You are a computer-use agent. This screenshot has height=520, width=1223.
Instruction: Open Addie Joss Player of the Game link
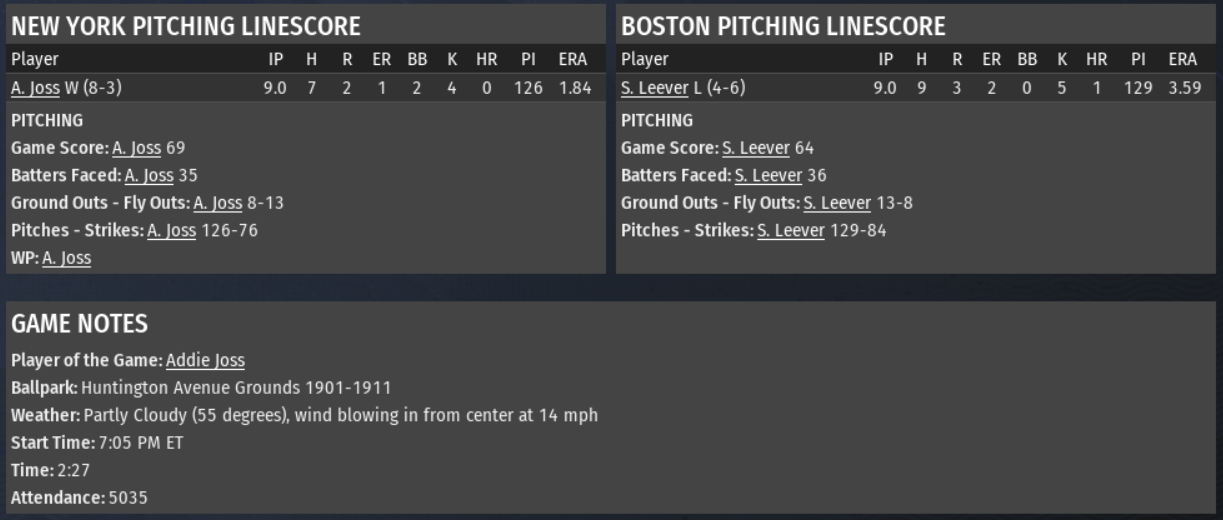tap(205, 360)
